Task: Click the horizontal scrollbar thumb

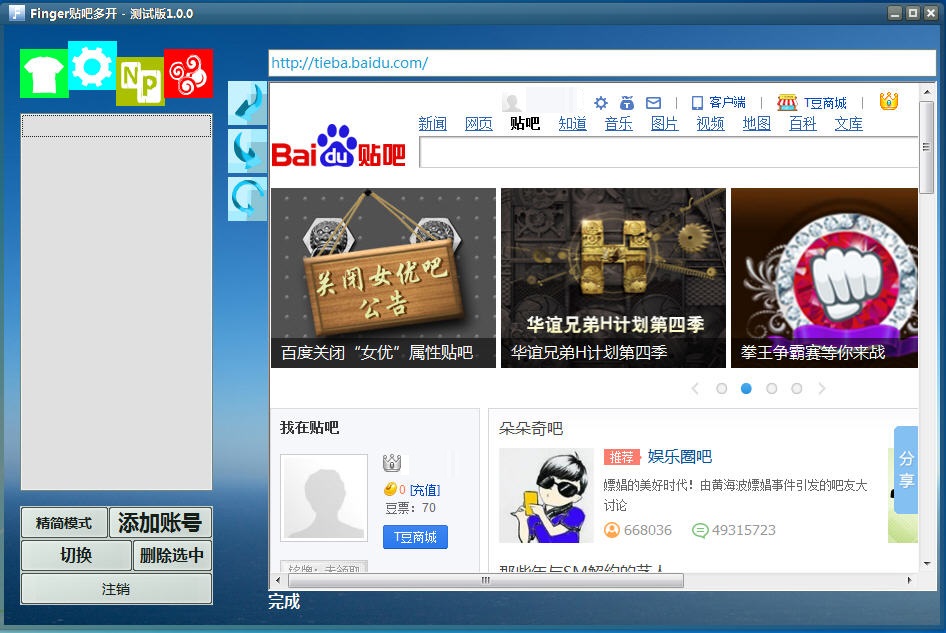Action: (486, 581)
